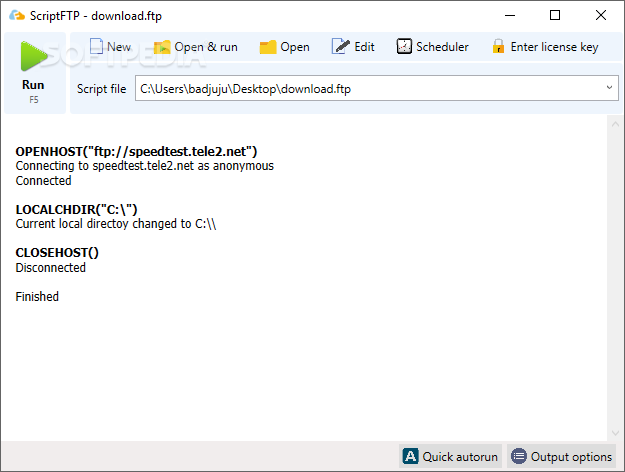Click the padlock license key icon

point(498,46)
